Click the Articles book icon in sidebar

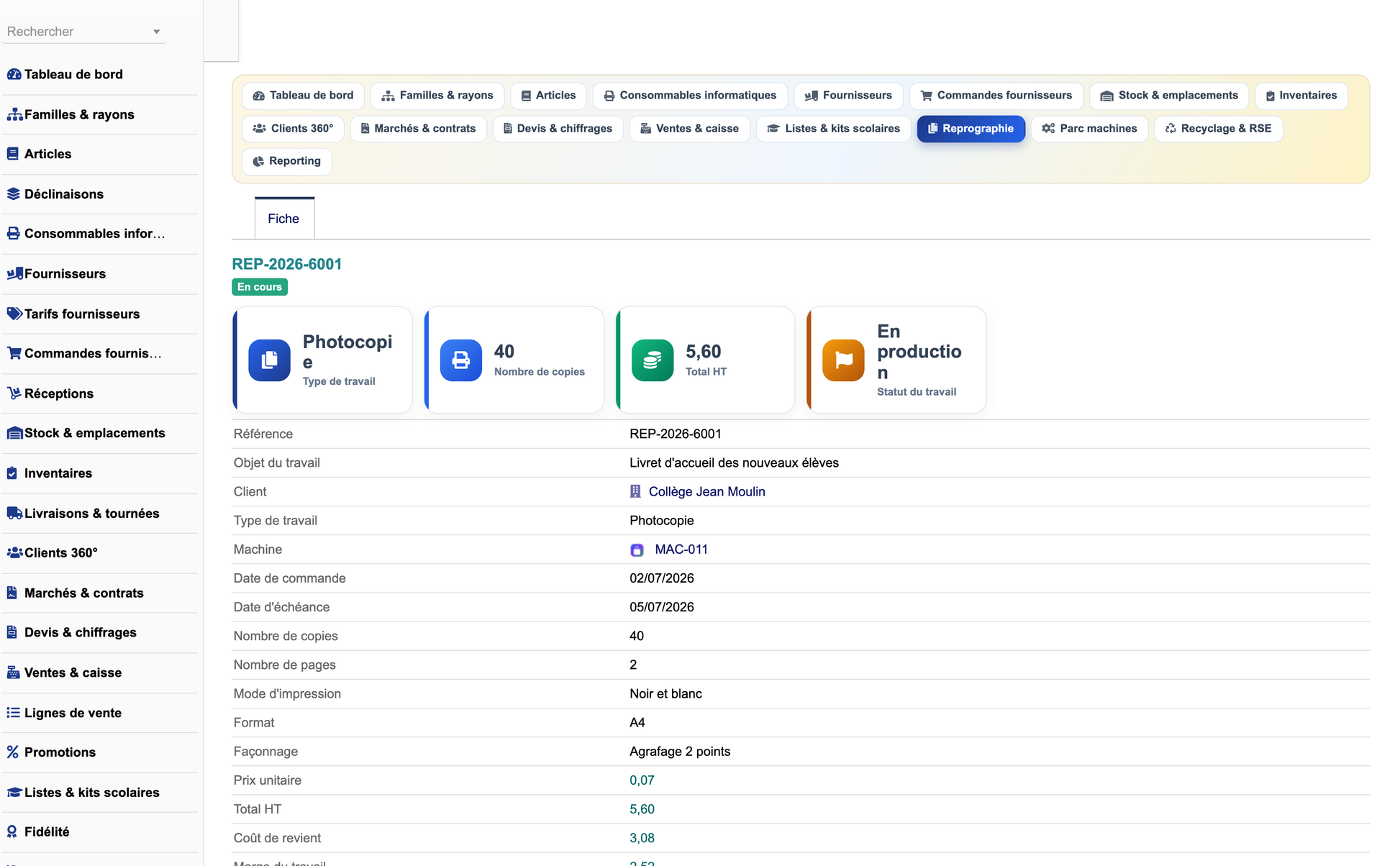pos(13,154)
